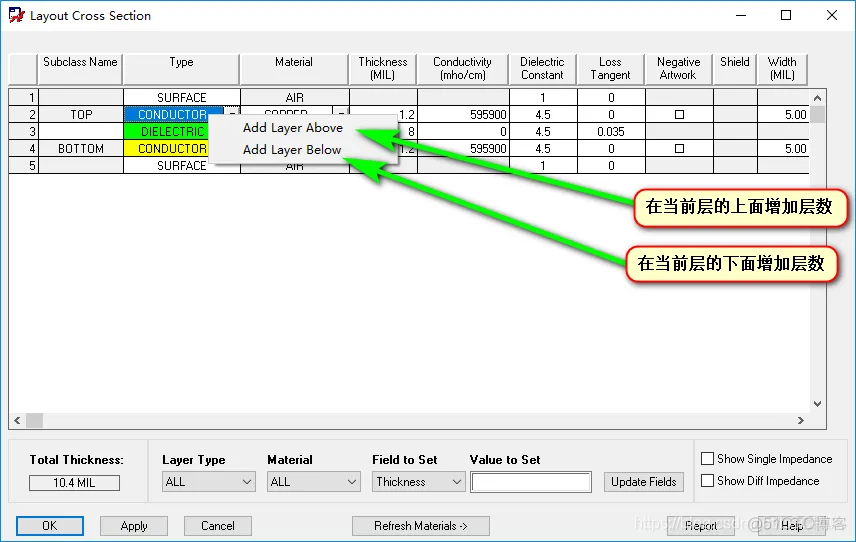Screen dimensions: 856x542
Task: Click loss tangent 0.035 cell
Action: (611, 132)
